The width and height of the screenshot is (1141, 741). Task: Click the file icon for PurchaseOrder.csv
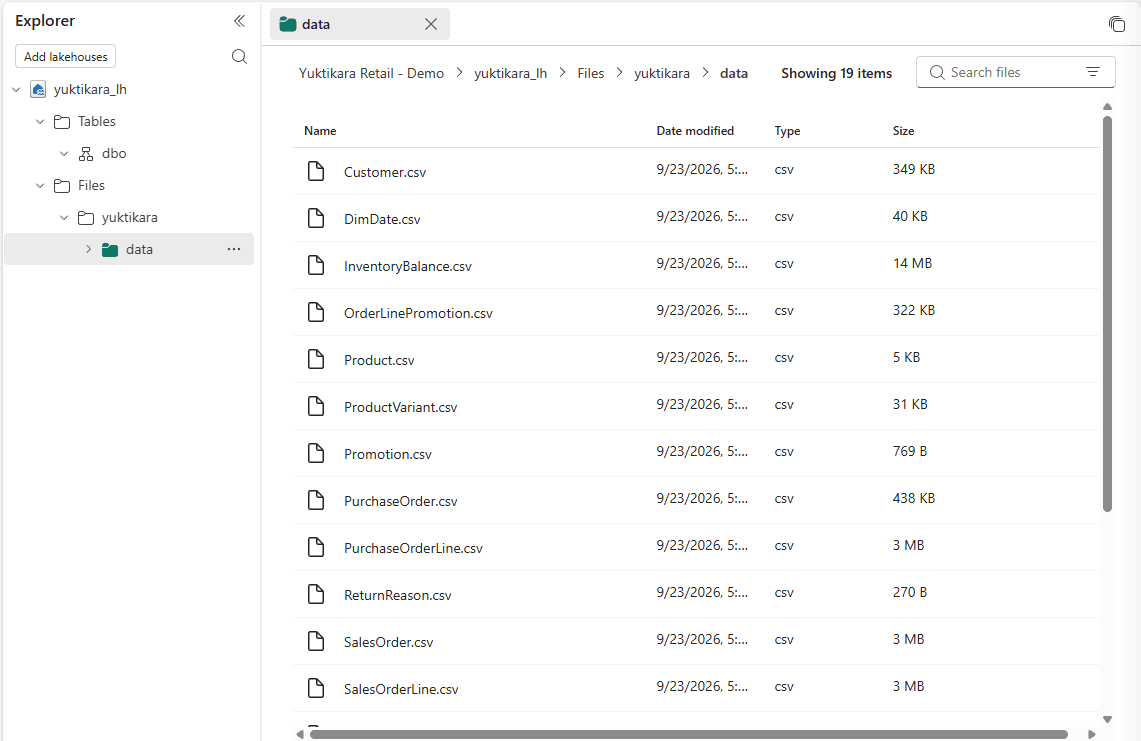[316, 499]
